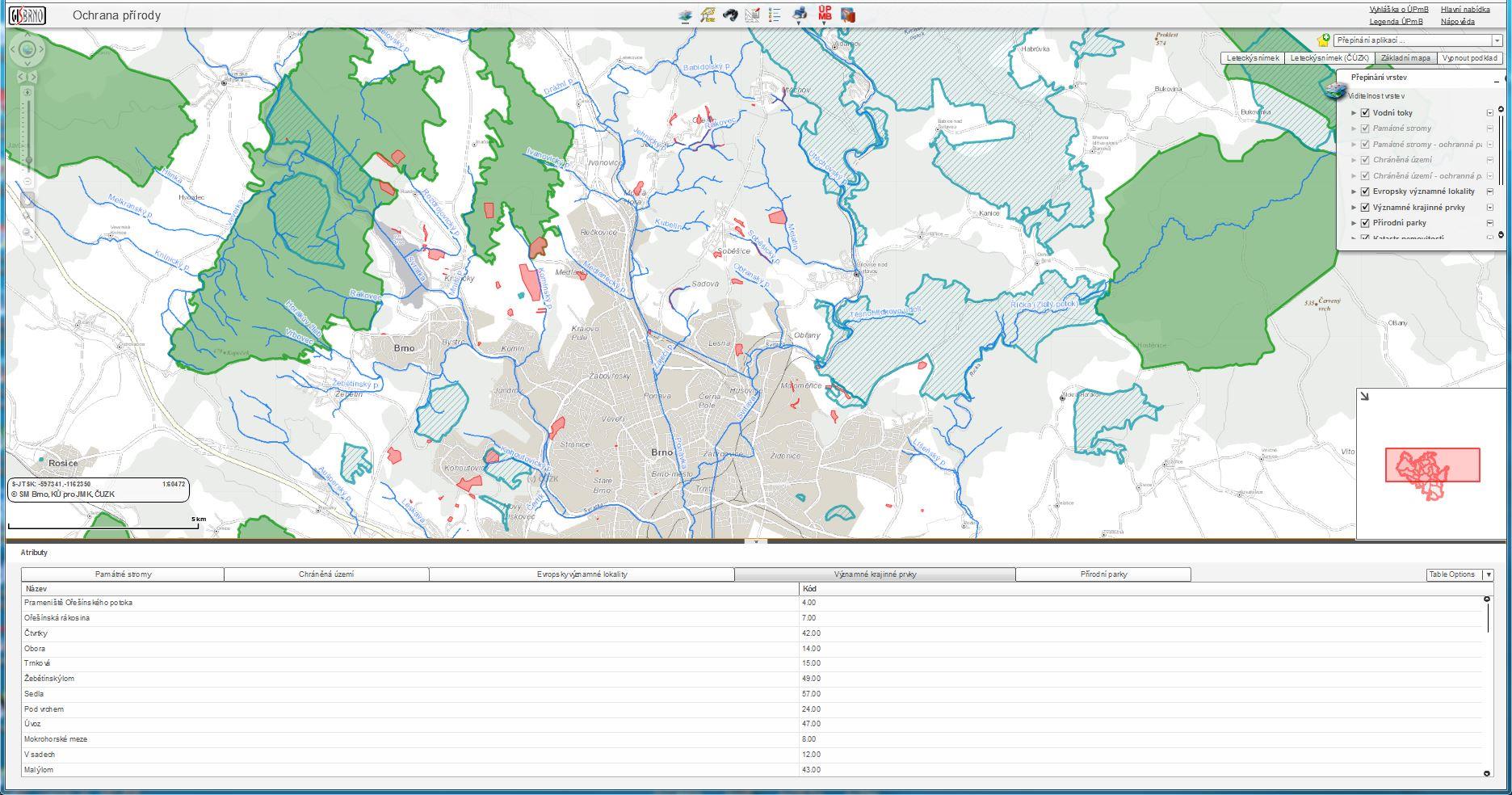
Task: Toggle Významné krajinné prvky checkbox
Action: click(x=1365, y=208)
